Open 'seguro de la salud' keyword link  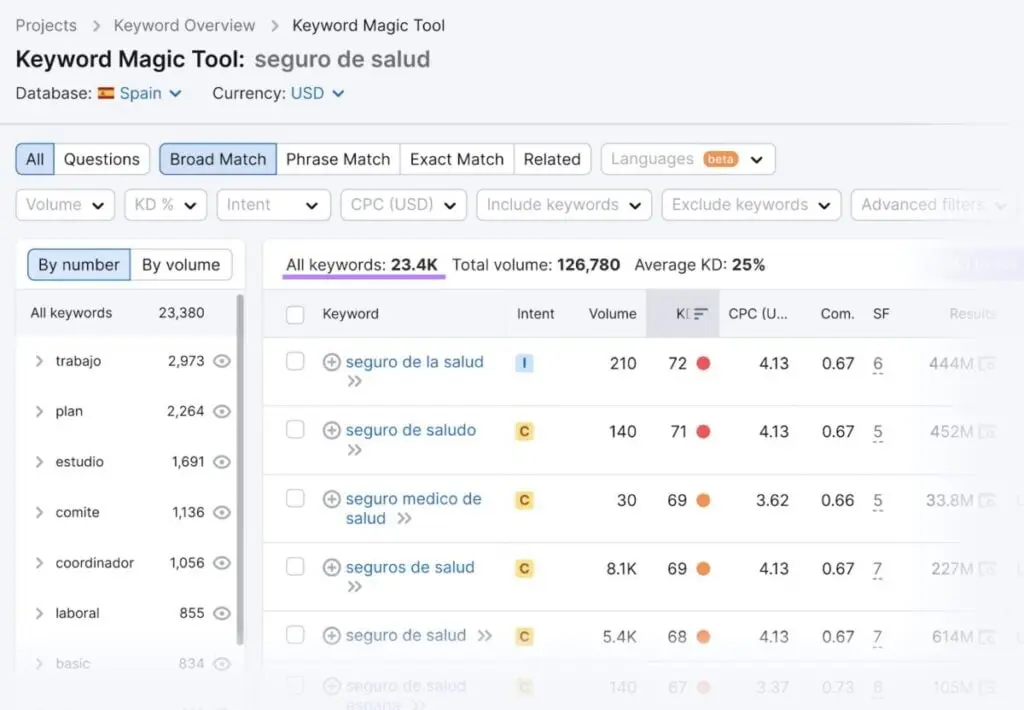[x=415, y=362]
